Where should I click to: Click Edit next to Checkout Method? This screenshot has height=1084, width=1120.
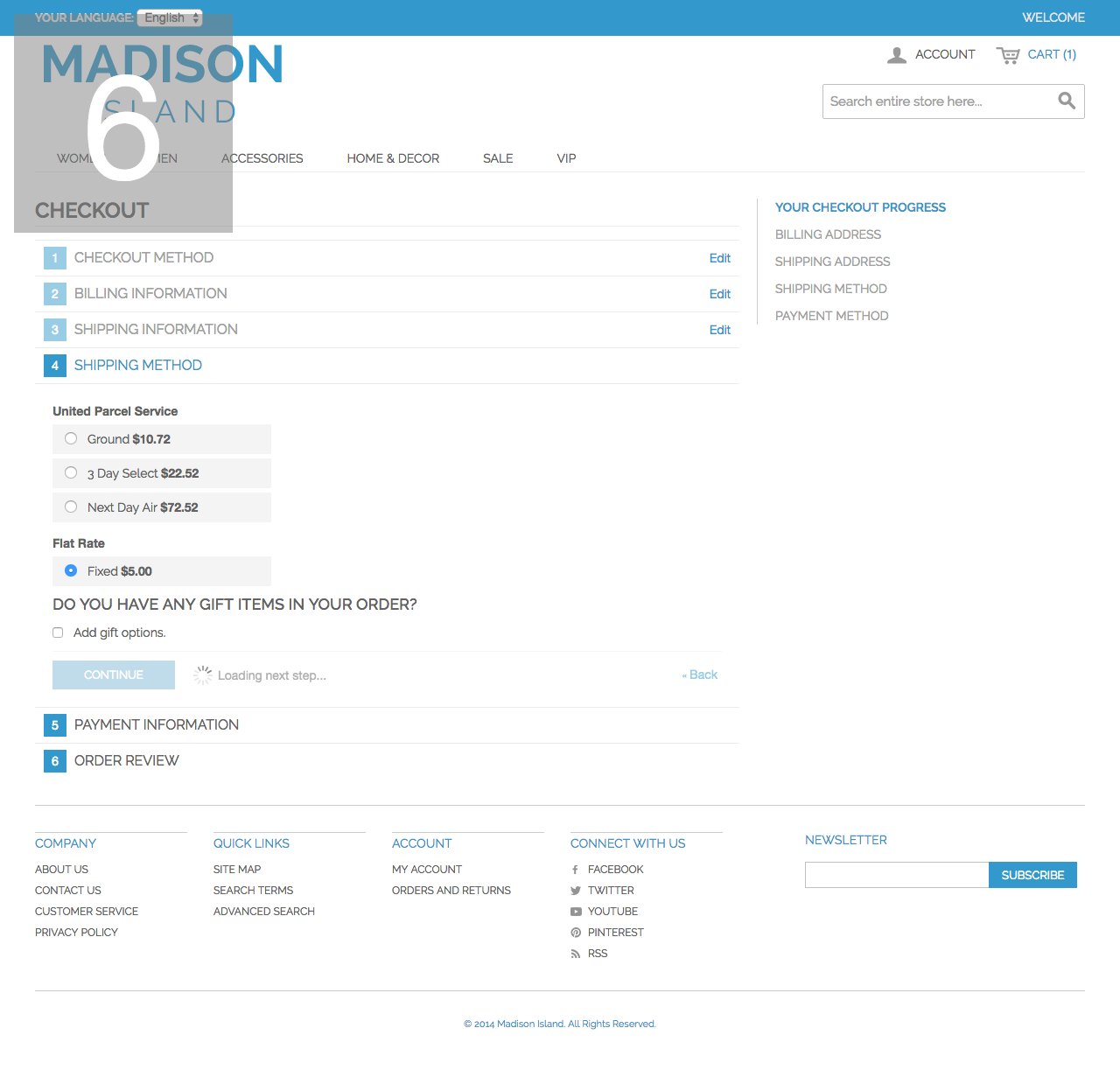click(720, 258)
